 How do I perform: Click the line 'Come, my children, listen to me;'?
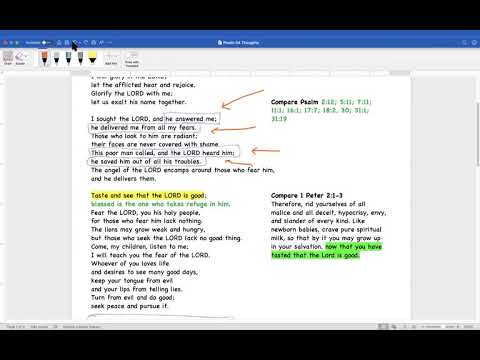pos(140,247)
